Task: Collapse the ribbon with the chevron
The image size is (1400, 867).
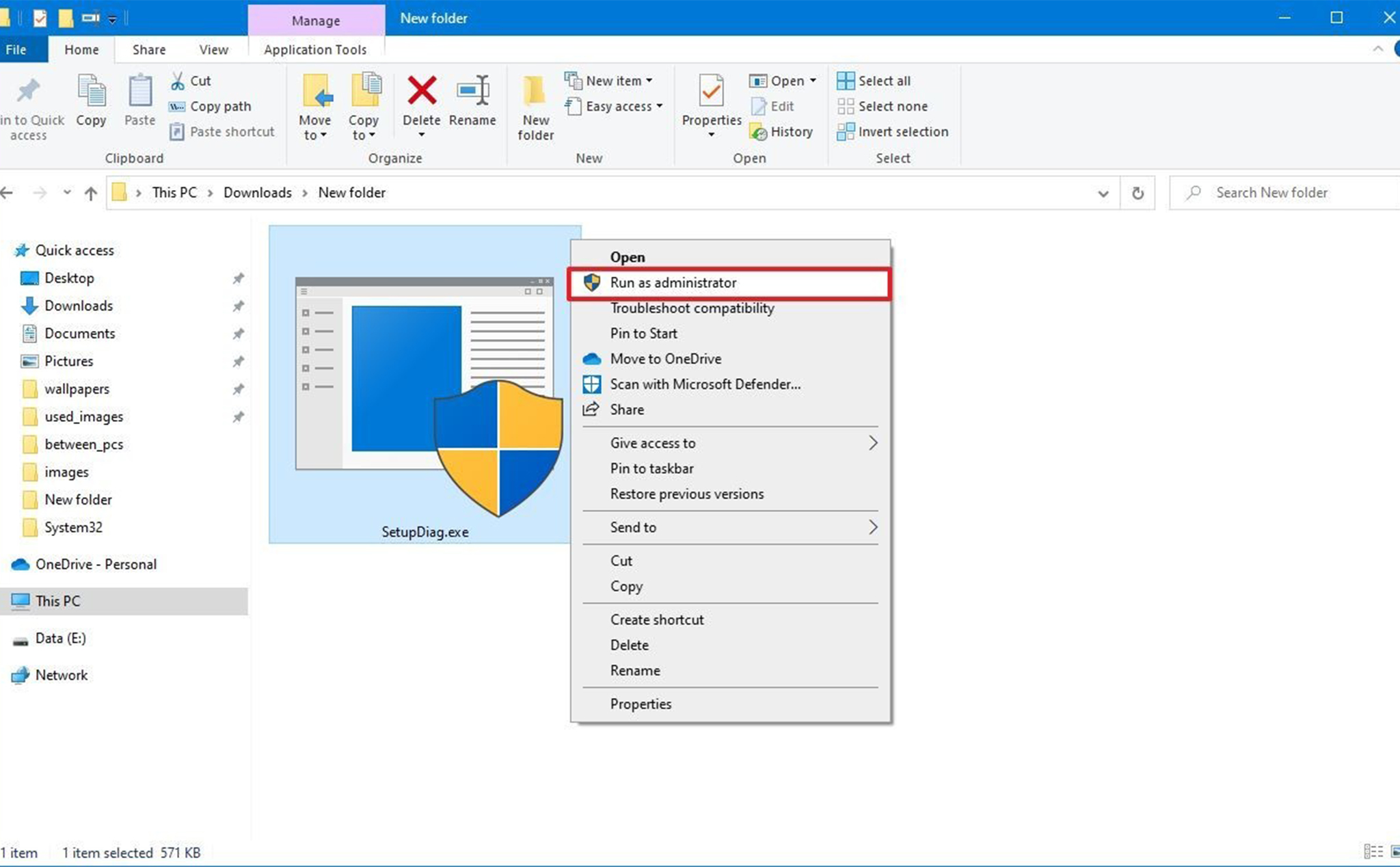Action: click(x=1377, y=49)
